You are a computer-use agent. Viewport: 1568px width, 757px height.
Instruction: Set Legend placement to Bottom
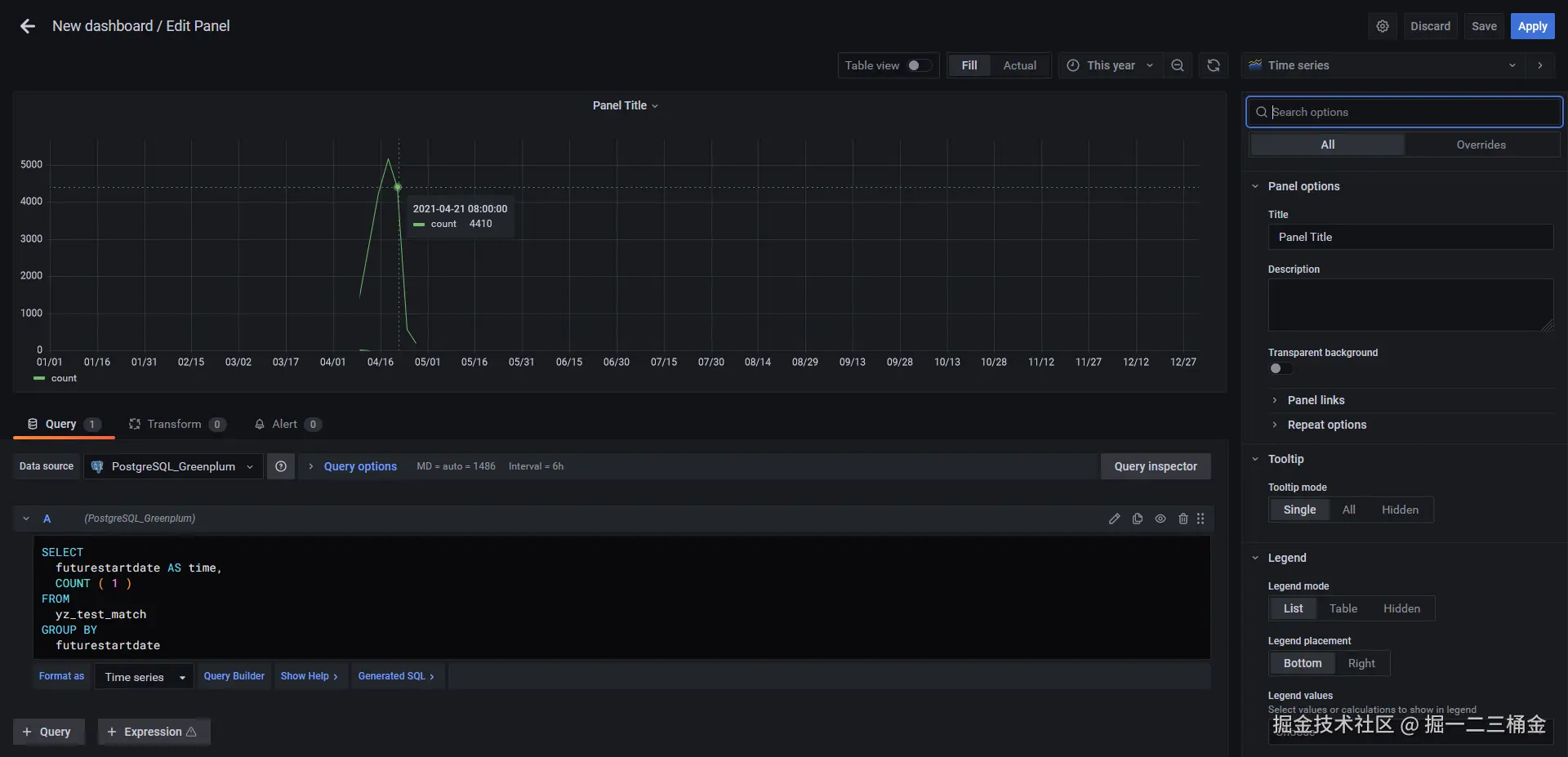point(1302,663)
